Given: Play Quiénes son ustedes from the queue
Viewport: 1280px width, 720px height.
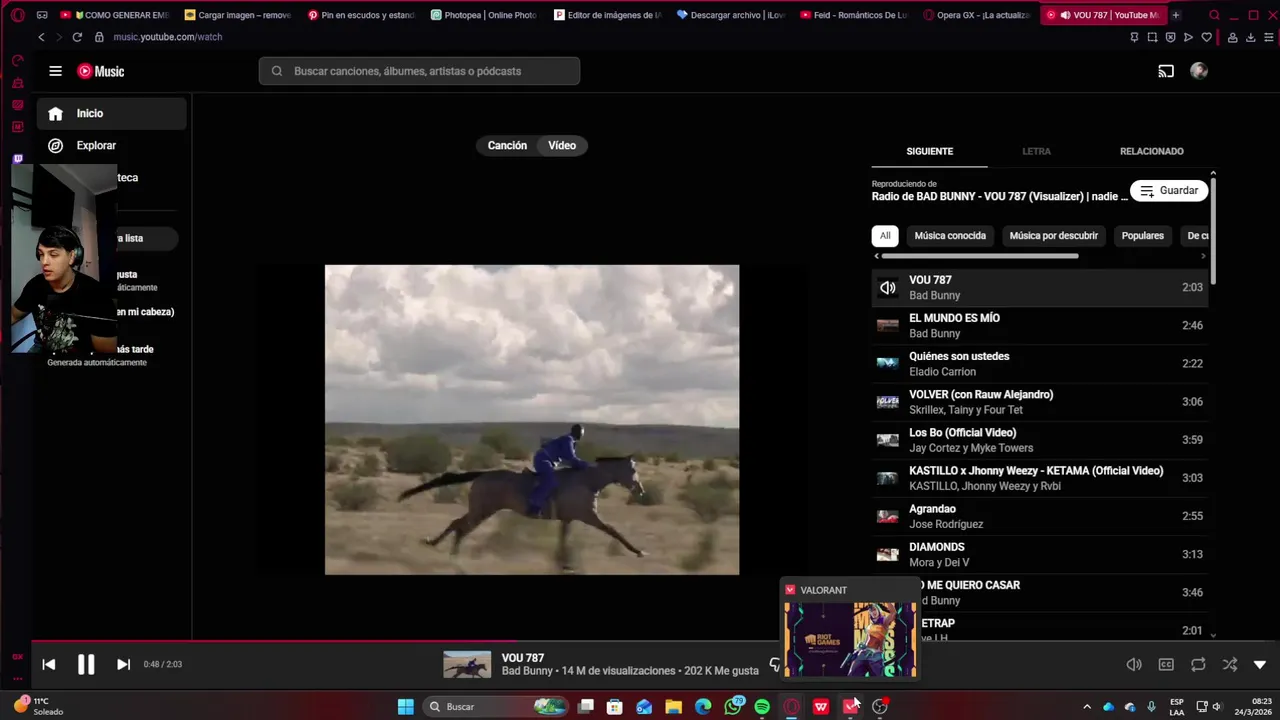Looking at the screenshot, I should point(1040,364).
